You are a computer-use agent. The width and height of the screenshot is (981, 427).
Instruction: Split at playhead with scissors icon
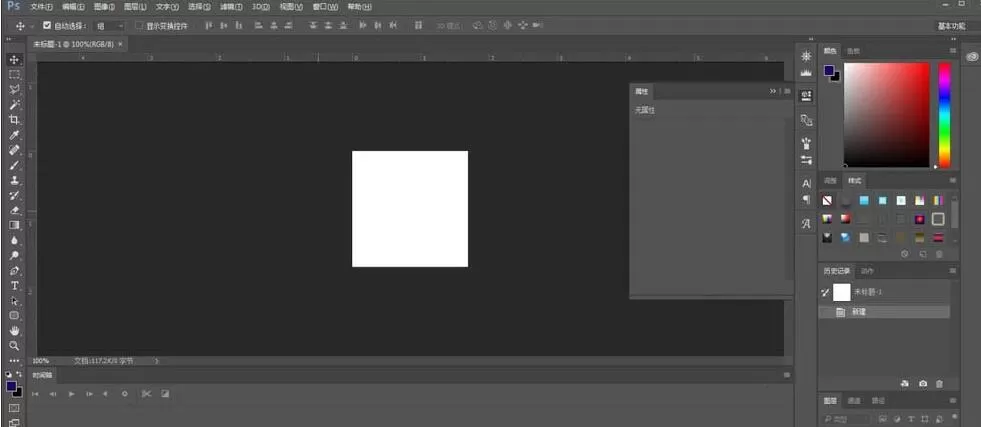click(146, 394)
